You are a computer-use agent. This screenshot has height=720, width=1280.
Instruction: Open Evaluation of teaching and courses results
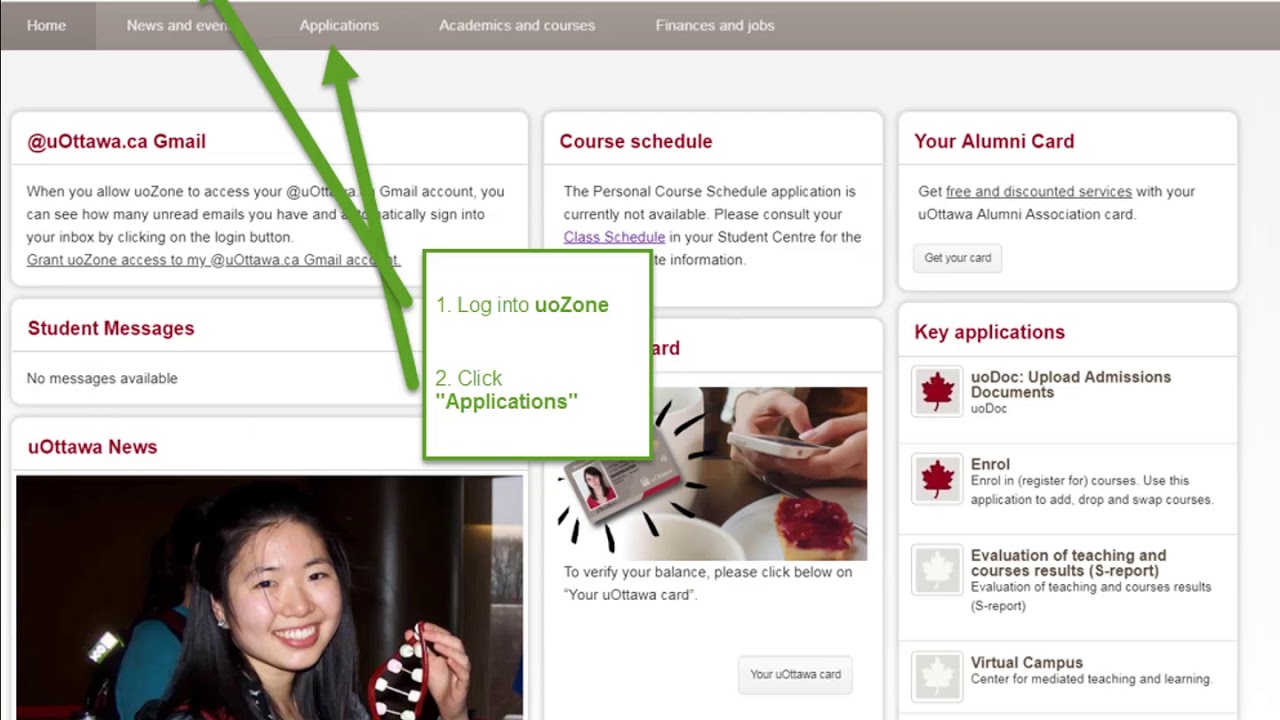1068,563
